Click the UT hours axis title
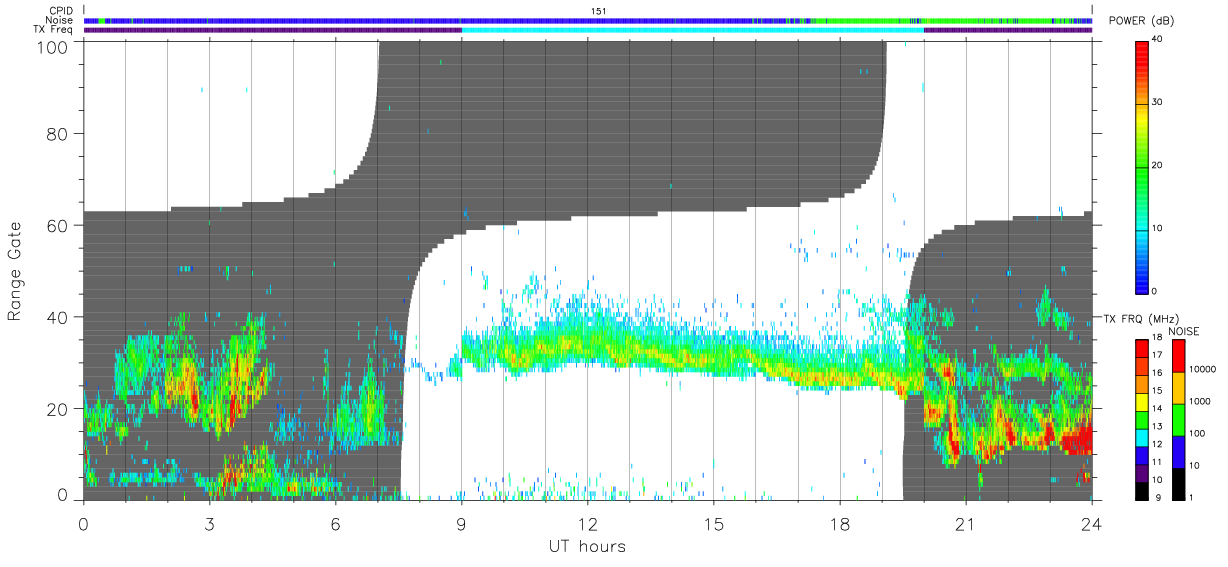1228x567 pixels. (587, 546)
